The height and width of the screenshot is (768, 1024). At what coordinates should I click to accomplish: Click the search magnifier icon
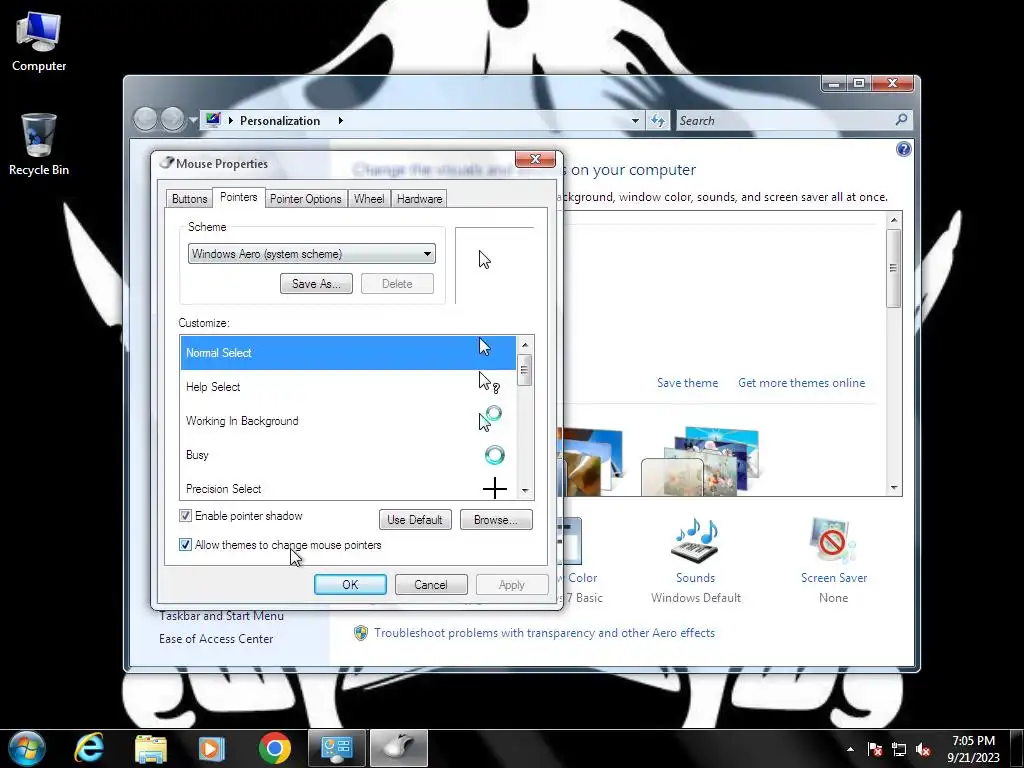pos(901,120)
